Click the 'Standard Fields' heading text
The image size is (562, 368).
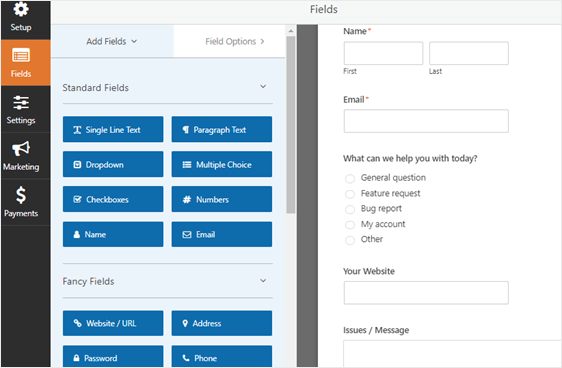(x=96, y=88)
